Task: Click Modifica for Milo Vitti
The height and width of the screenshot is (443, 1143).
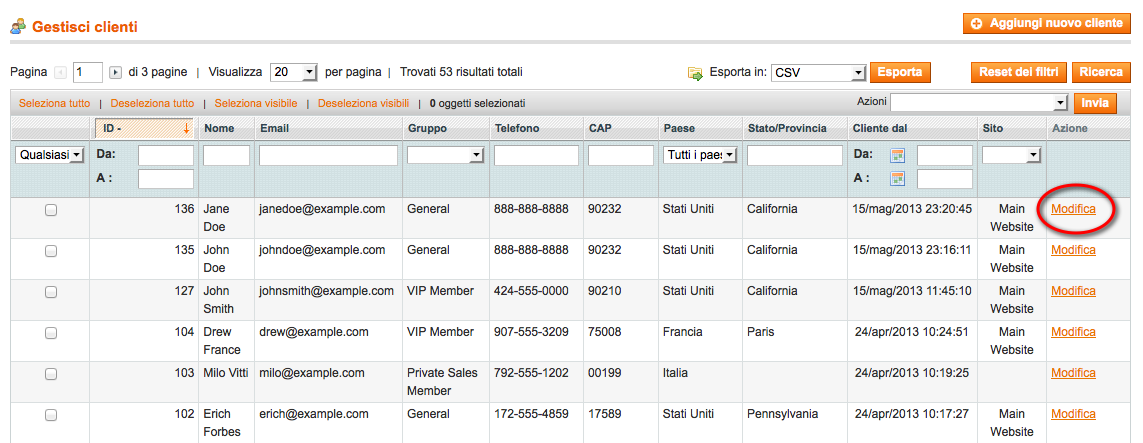Action: (1073, 372)
